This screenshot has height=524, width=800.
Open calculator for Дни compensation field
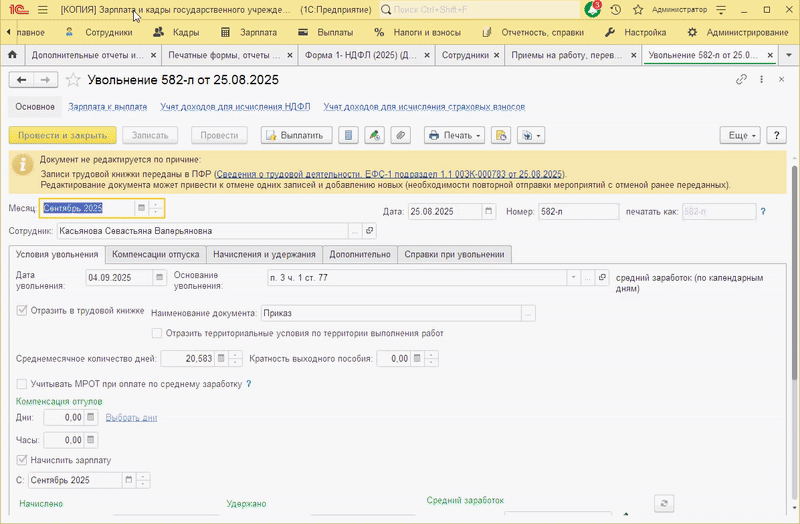[x=90, y=417]
